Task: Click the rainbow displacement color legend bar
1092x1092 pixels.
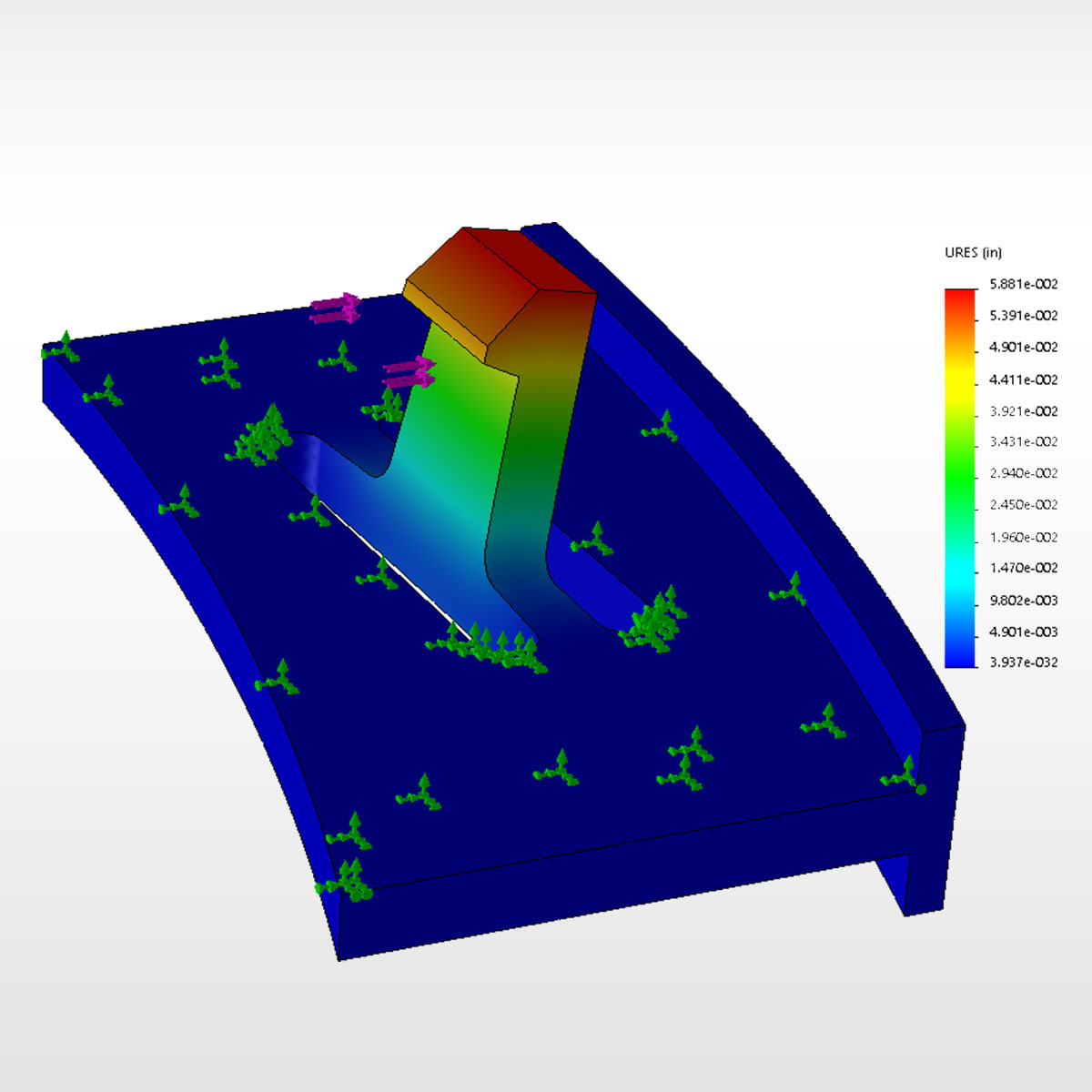Action: pos(960,479)
